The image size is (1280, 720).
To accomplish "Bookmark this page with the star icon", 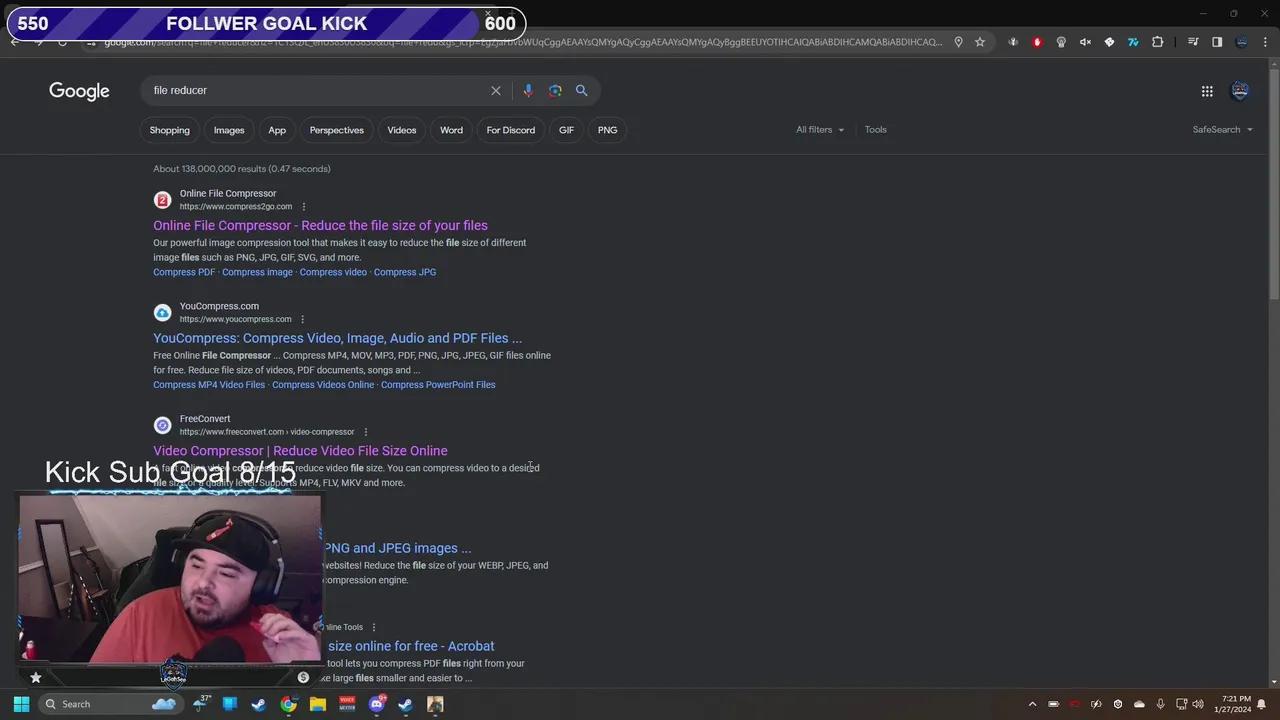I will 980,42.
